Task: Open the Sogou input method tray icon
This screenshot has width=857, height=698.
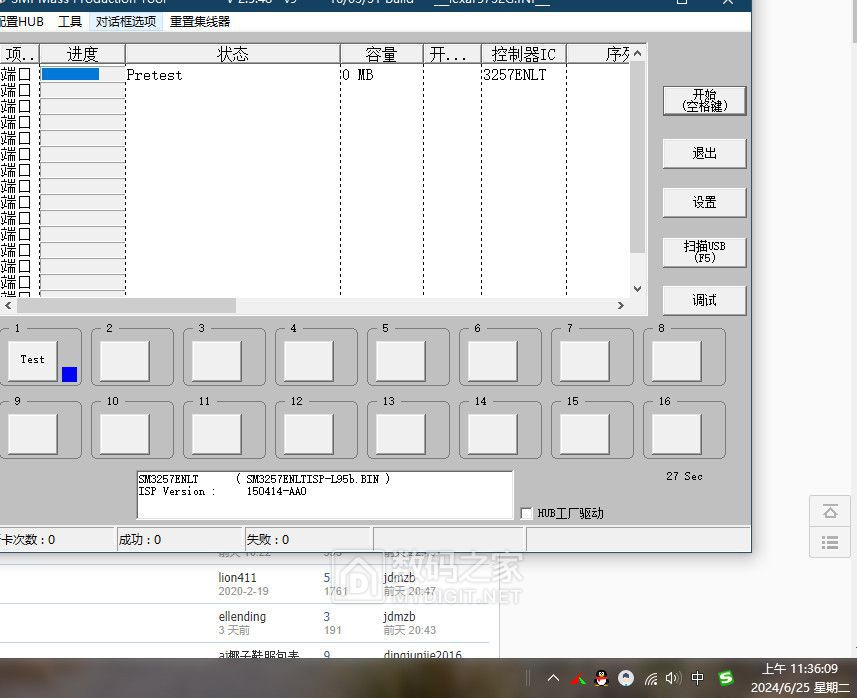Action: pyautogui.click(x=726, y=678)
